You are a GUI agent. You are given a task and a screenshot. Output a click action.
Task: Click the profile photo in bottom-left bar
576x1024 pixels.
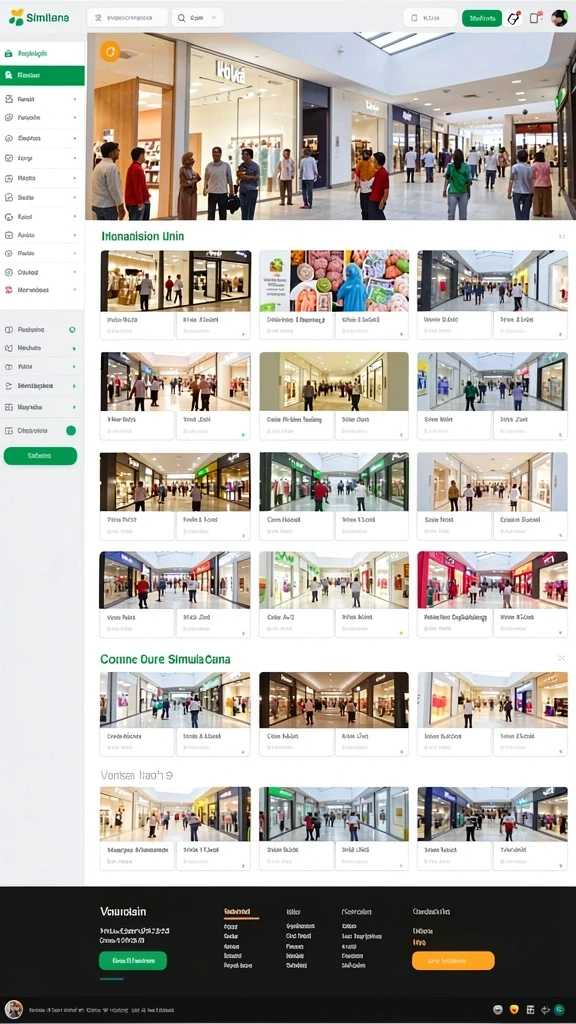tap(14, 1009)
